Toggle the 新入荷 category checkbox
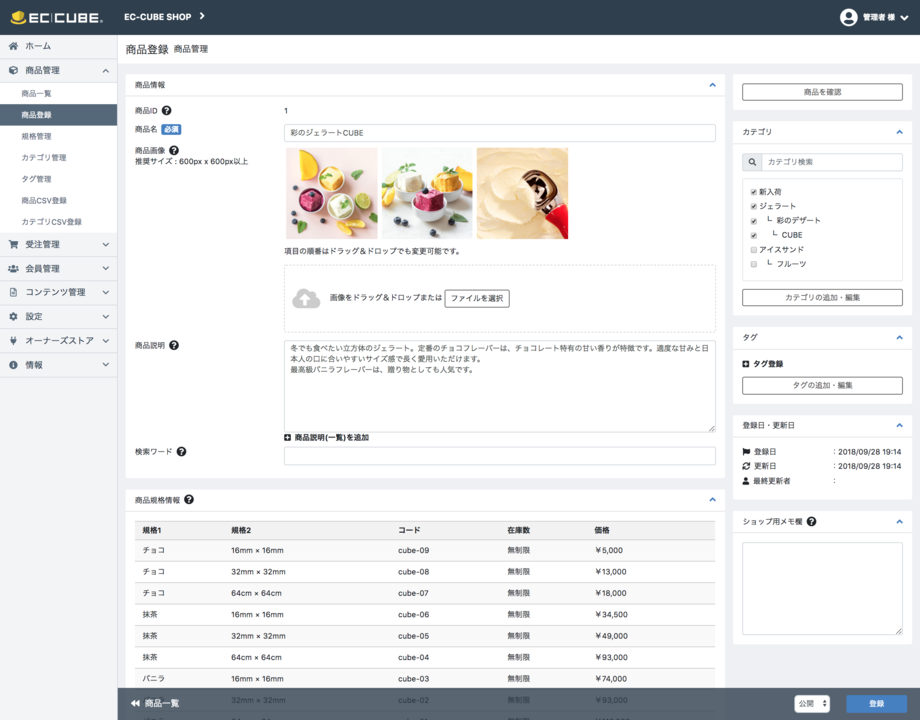 tap(754, 192)
